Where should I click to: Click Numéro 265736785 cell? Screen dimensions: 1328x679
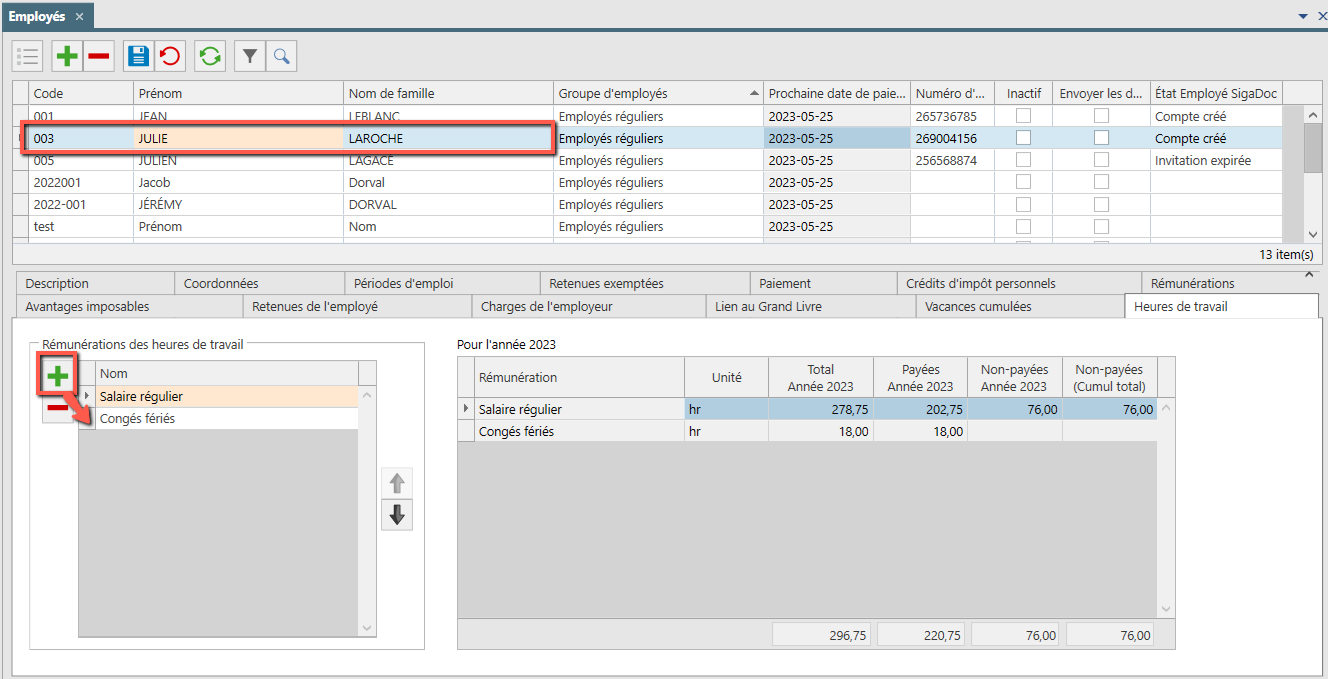coord(952,116)
